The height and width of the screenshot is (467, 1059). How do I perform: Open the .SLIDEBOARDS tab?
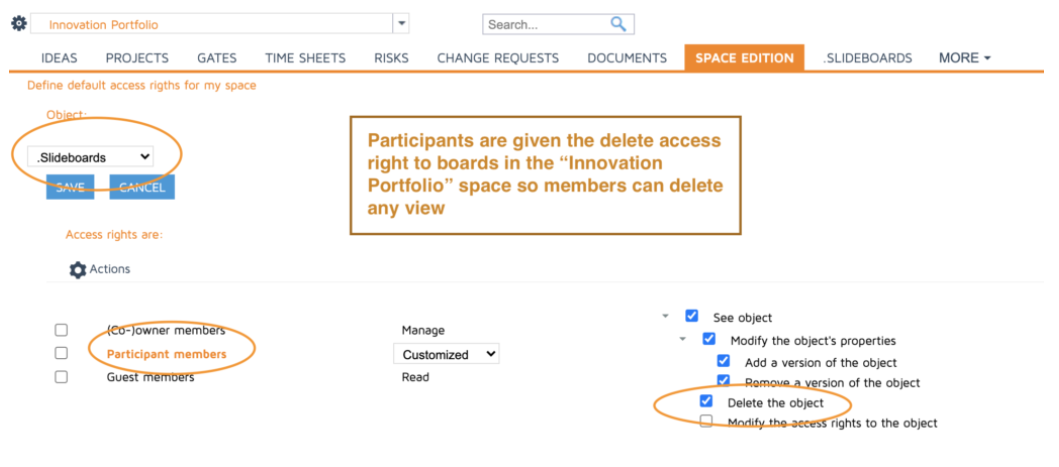(867, 58)
